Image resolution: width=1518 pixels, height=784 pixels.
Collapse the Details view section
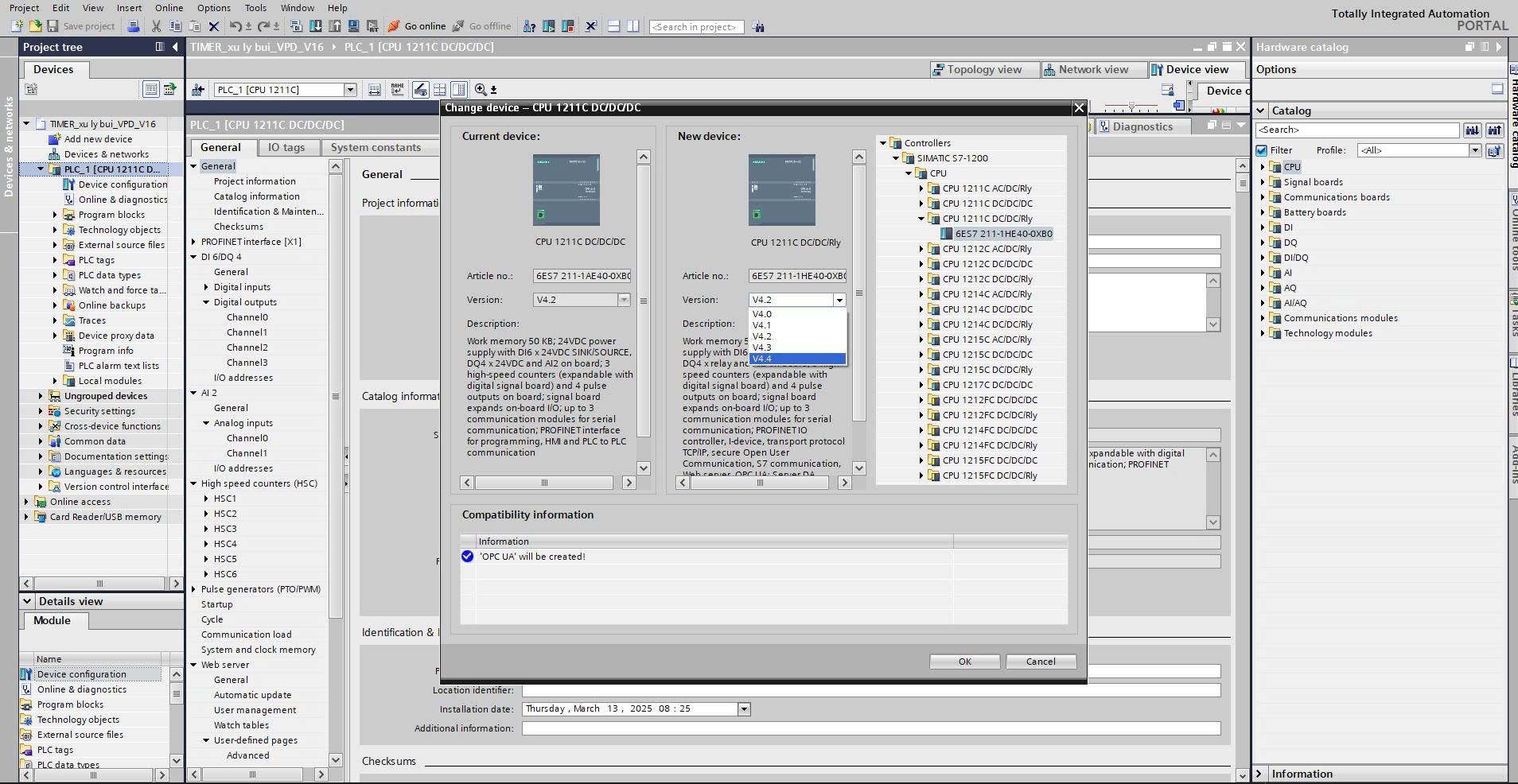[x=27, y=601]
